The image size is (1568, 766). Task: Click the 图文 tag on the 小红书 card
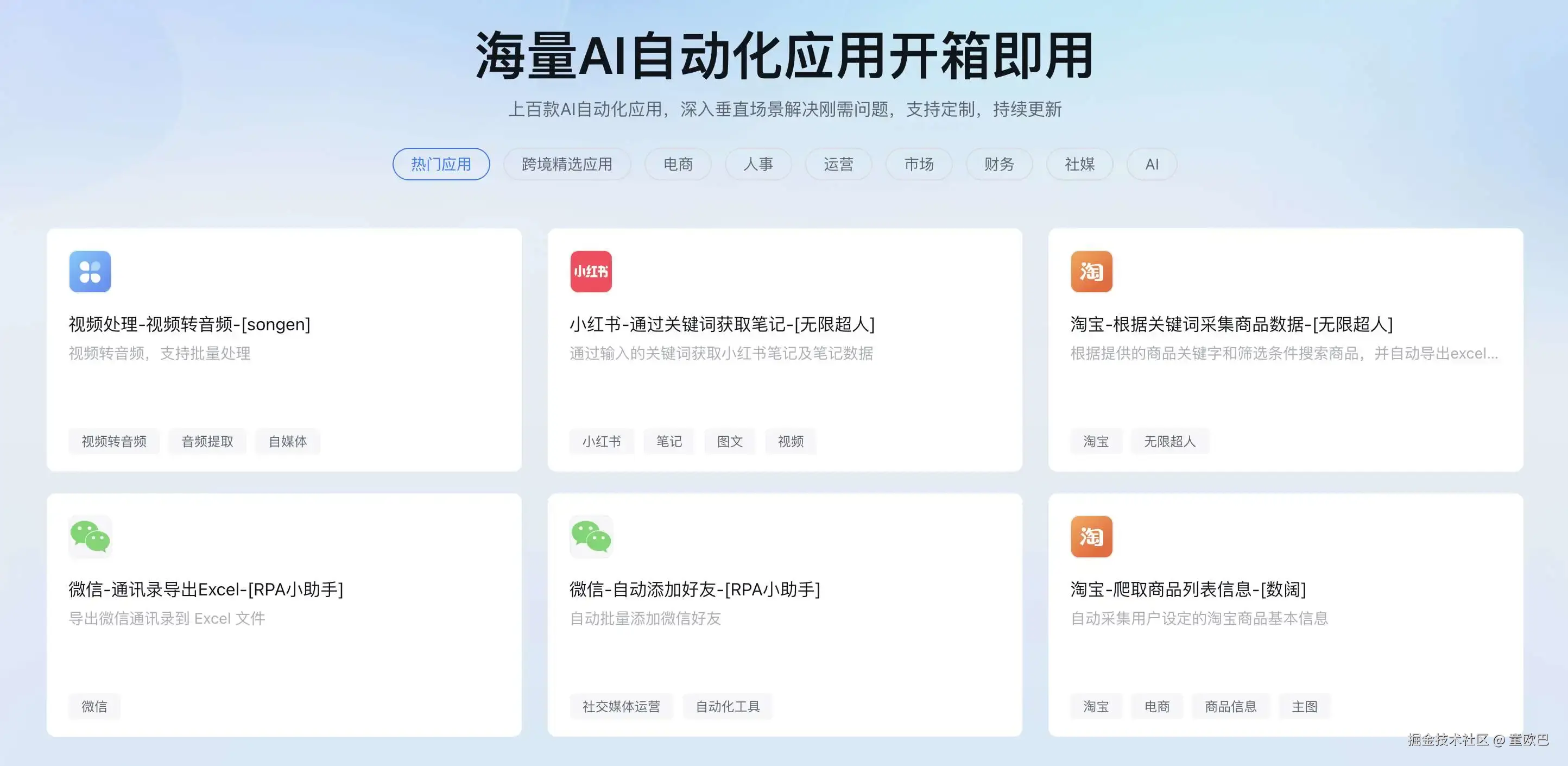pyautogui.click(x=730, y=442)
